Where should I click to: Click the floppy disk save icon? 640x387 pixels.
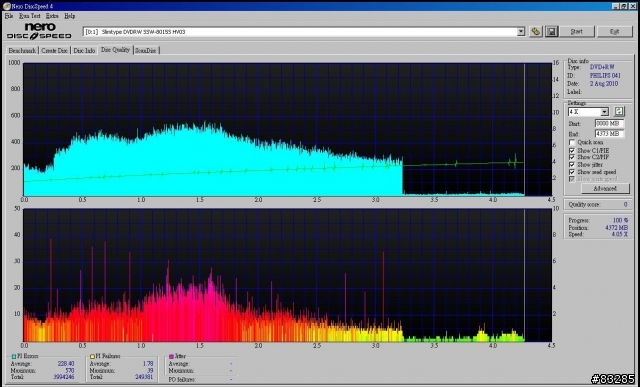tap(551, 31)
